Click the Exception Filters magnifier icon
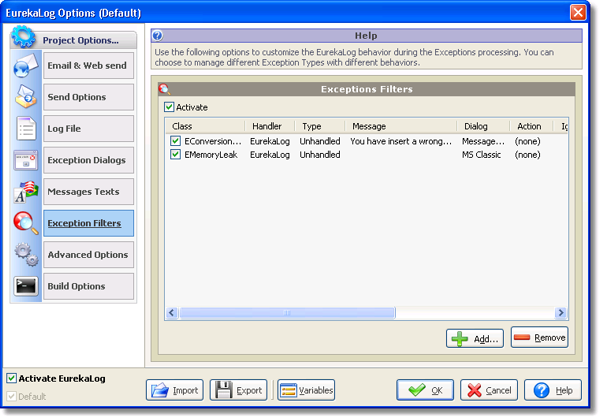Screen dimensions: 600x418 [26, 223]
